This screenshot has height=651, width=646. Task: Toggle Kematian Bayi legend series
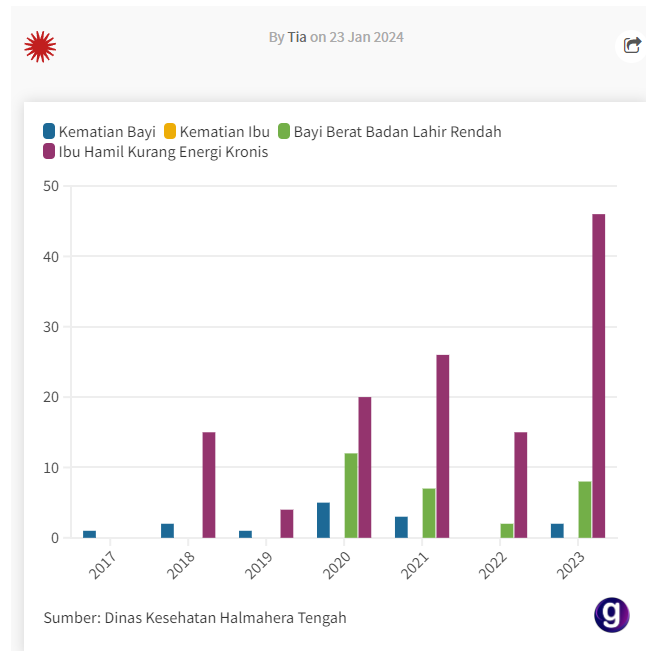[107, 132]
